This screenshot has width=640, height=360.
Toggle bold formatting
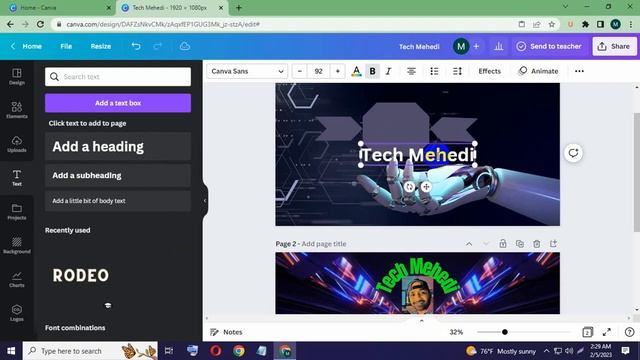[x=372, y=71]
